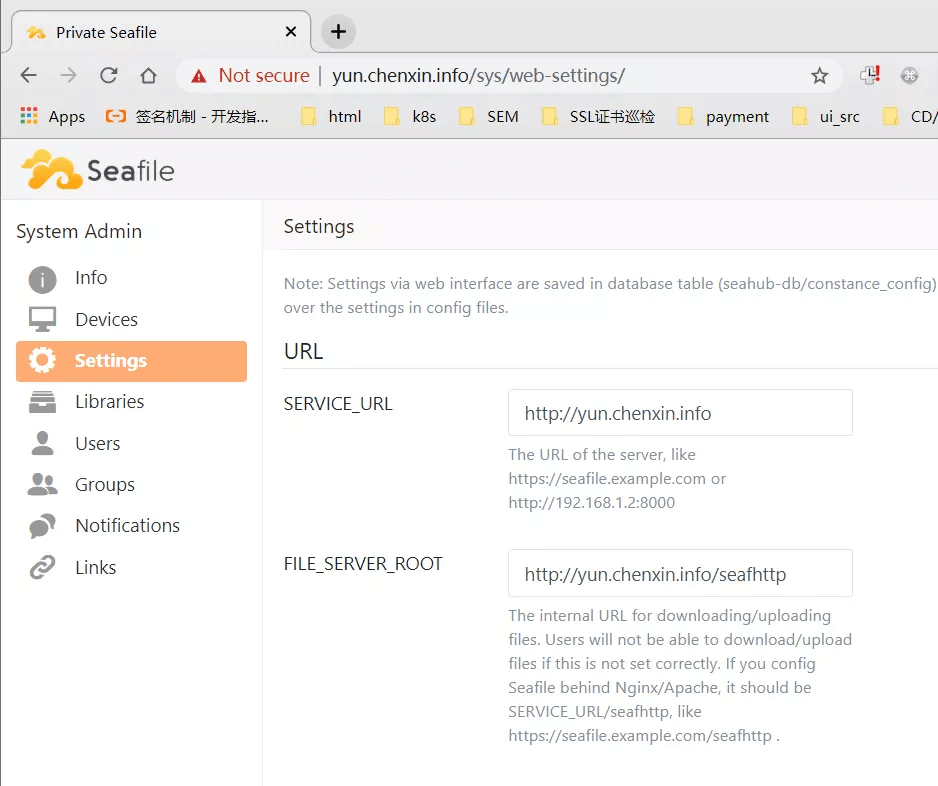Click the Seafile logo
The height and width of the screenshot is (786, 938).
click(98, 170)
